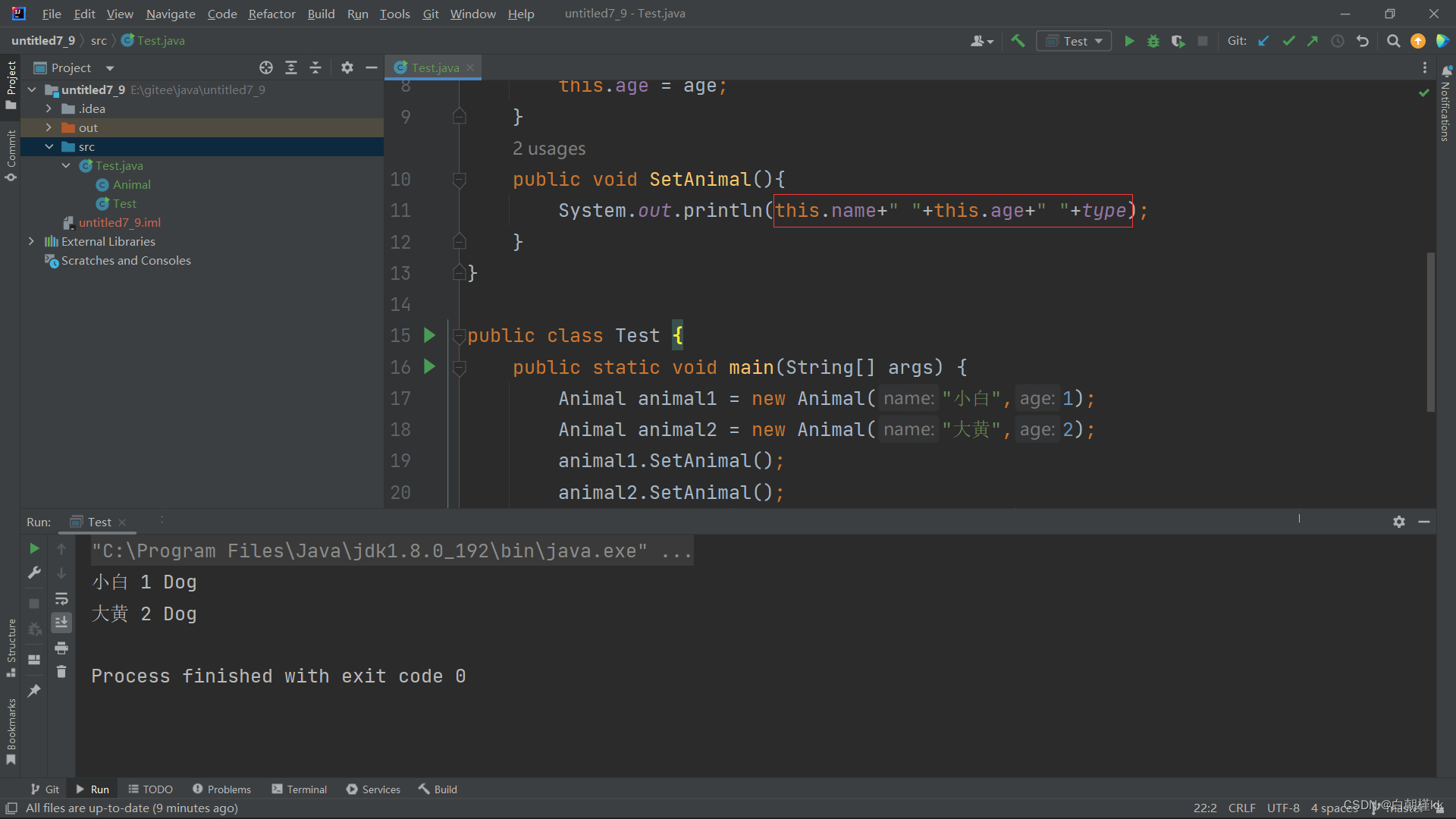1456x819 pixels.
Task: Click the Problems tool window button
Action: [x=221, y=789]
